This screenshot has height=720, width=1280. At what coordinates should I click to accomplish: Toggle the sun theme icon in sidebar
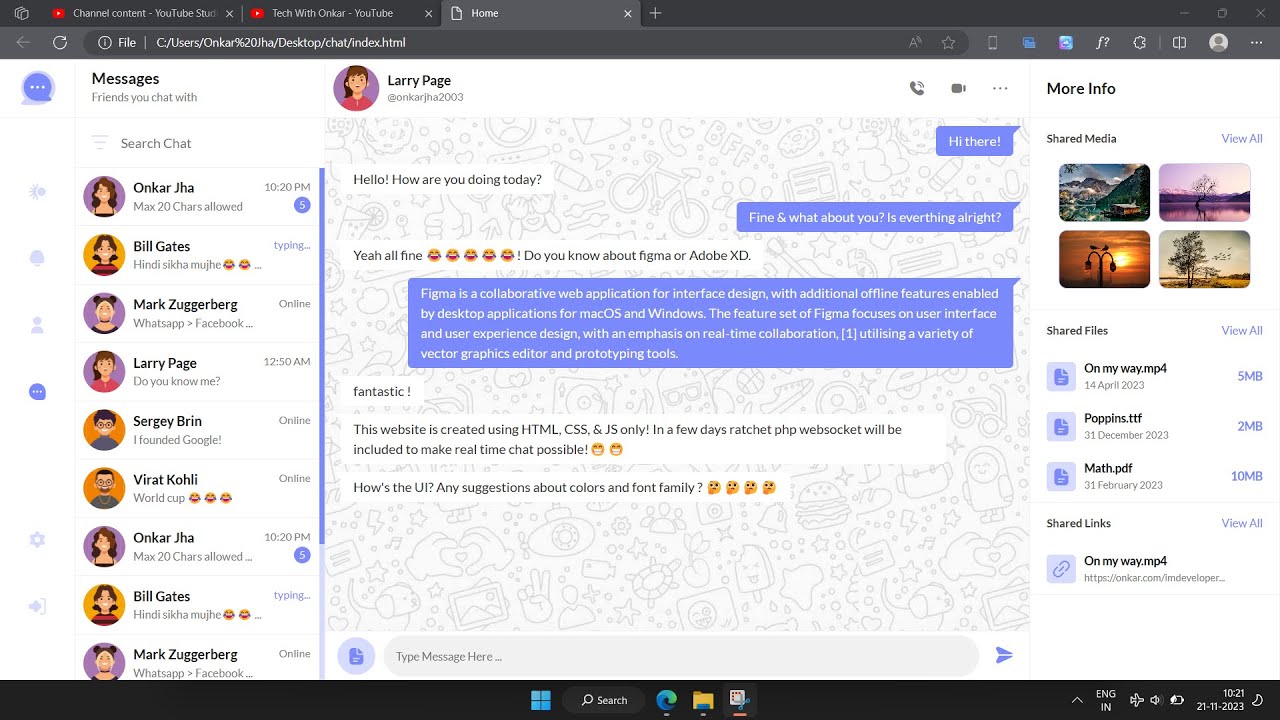pos(37,192)
